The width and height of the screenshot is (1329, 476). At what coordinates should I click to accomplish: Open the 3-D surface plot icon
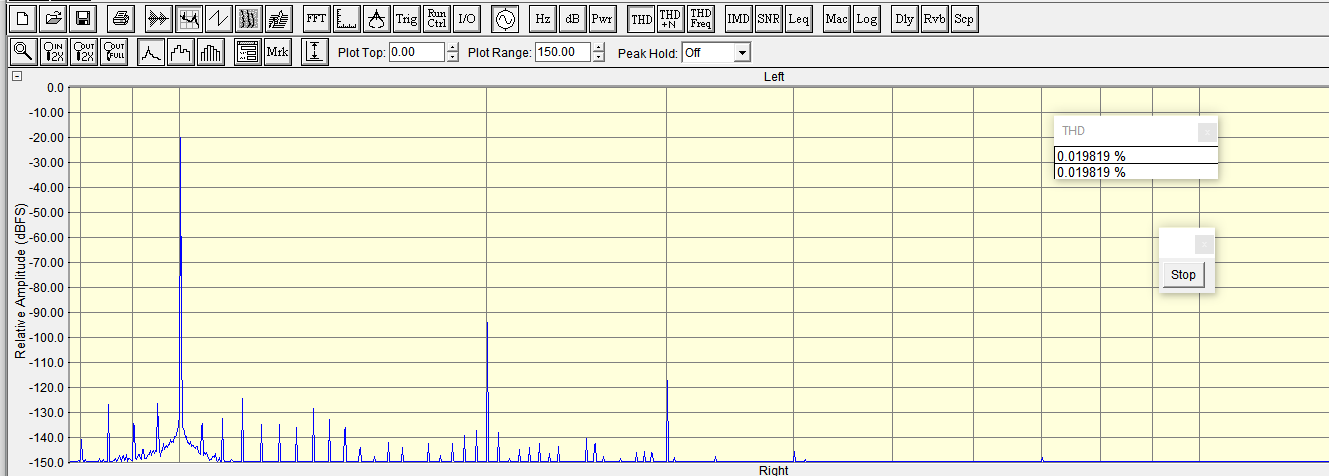click(278, 18)
